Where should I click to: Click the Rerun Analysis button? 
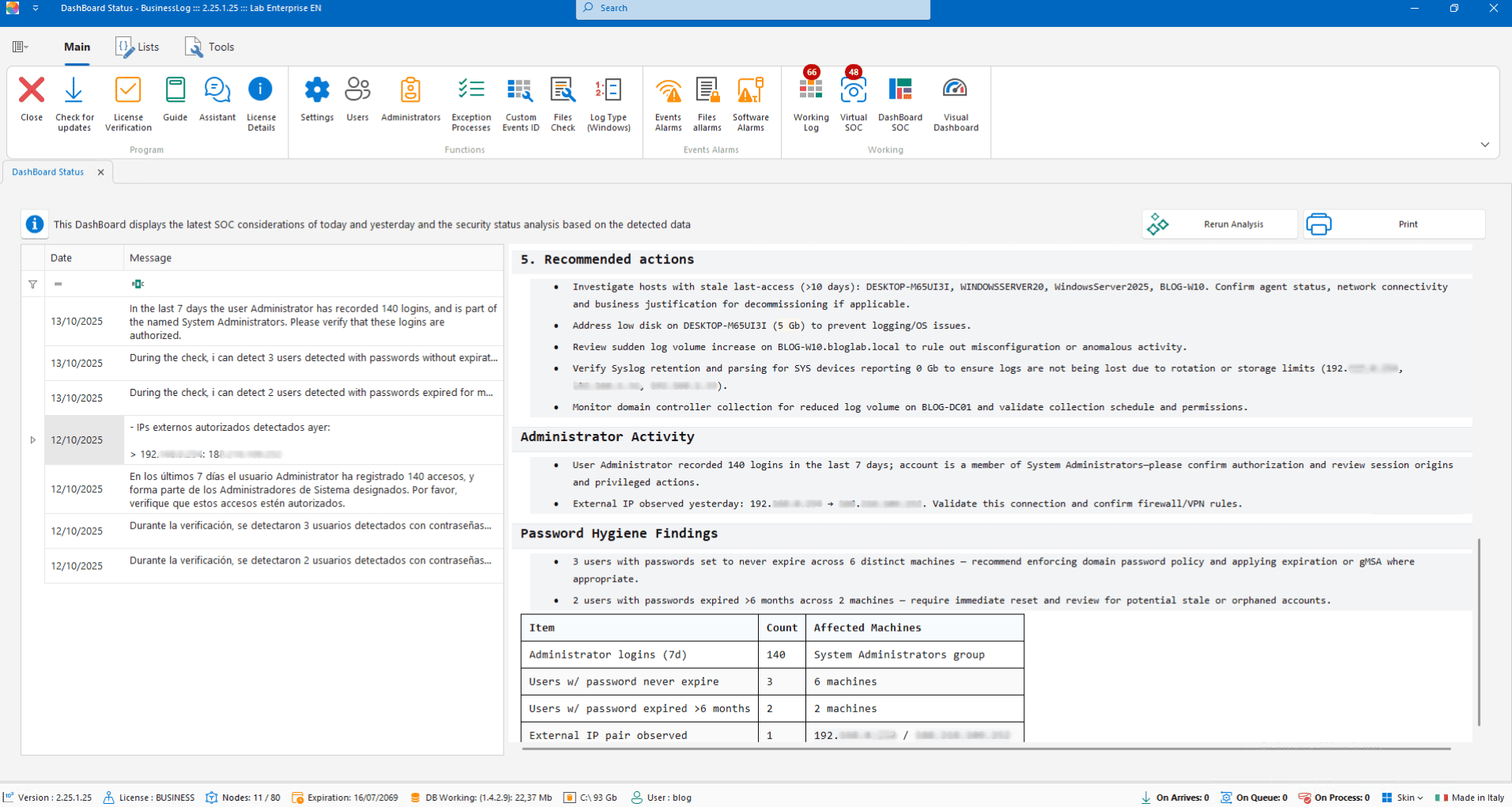click(1219, 224)
